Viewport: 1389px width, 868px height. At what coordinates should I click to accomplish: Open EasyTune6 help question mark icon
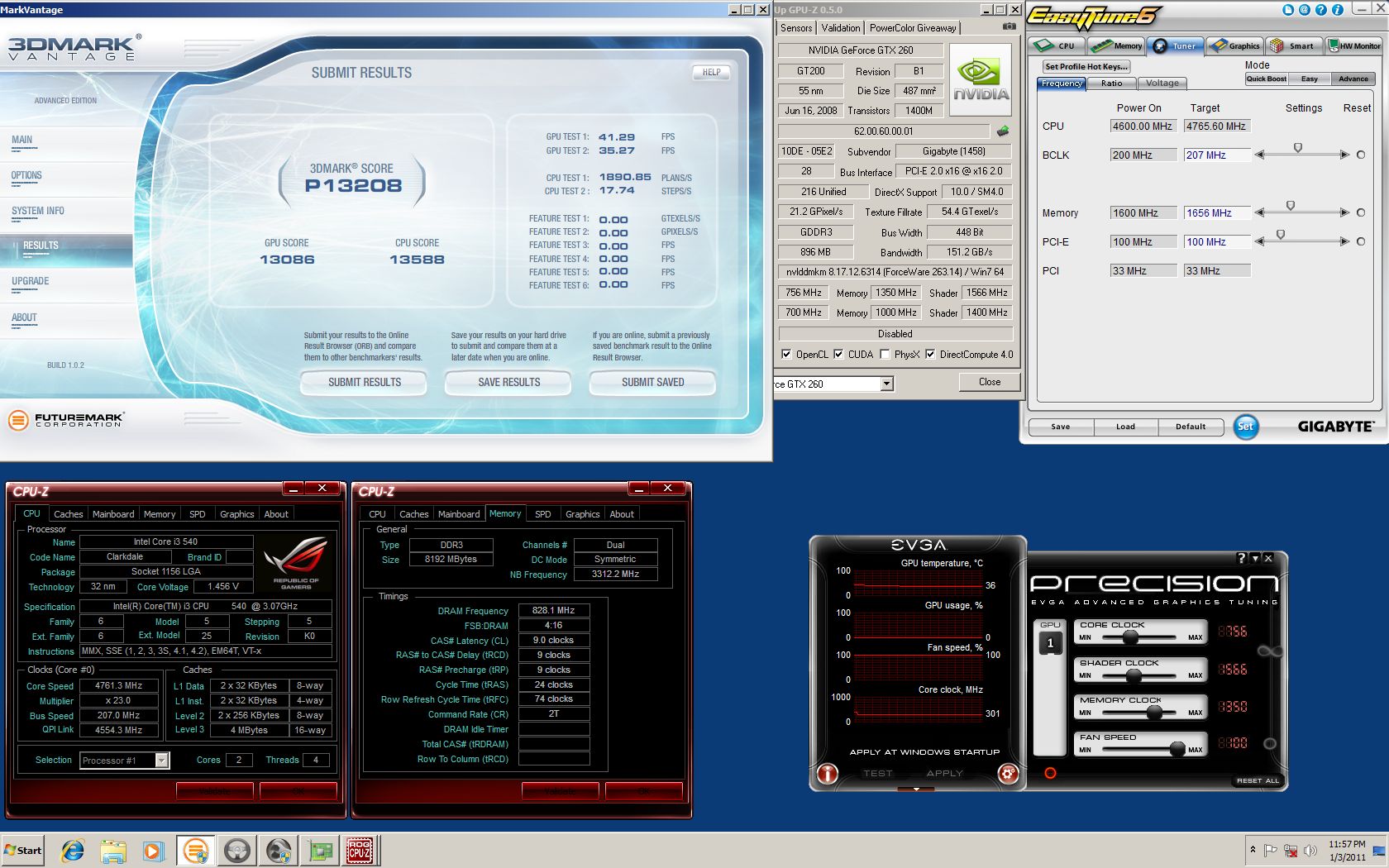tap(1320, 10)
